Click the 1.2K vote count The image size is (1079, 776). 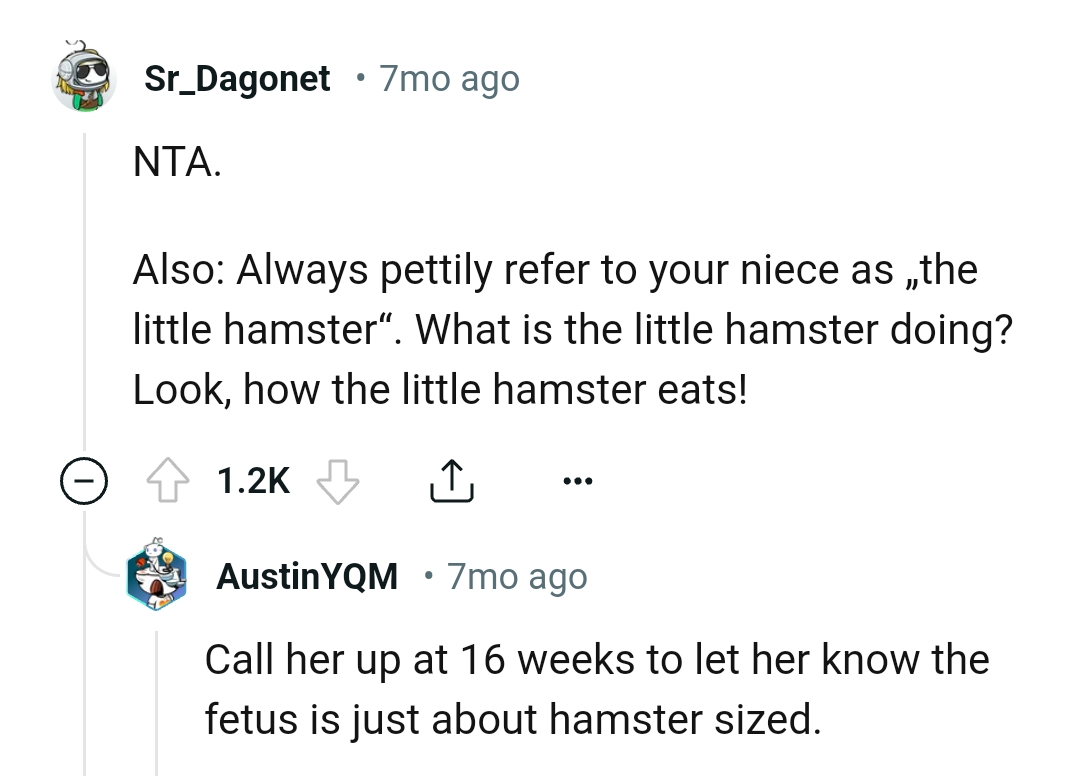coord(252,479)
